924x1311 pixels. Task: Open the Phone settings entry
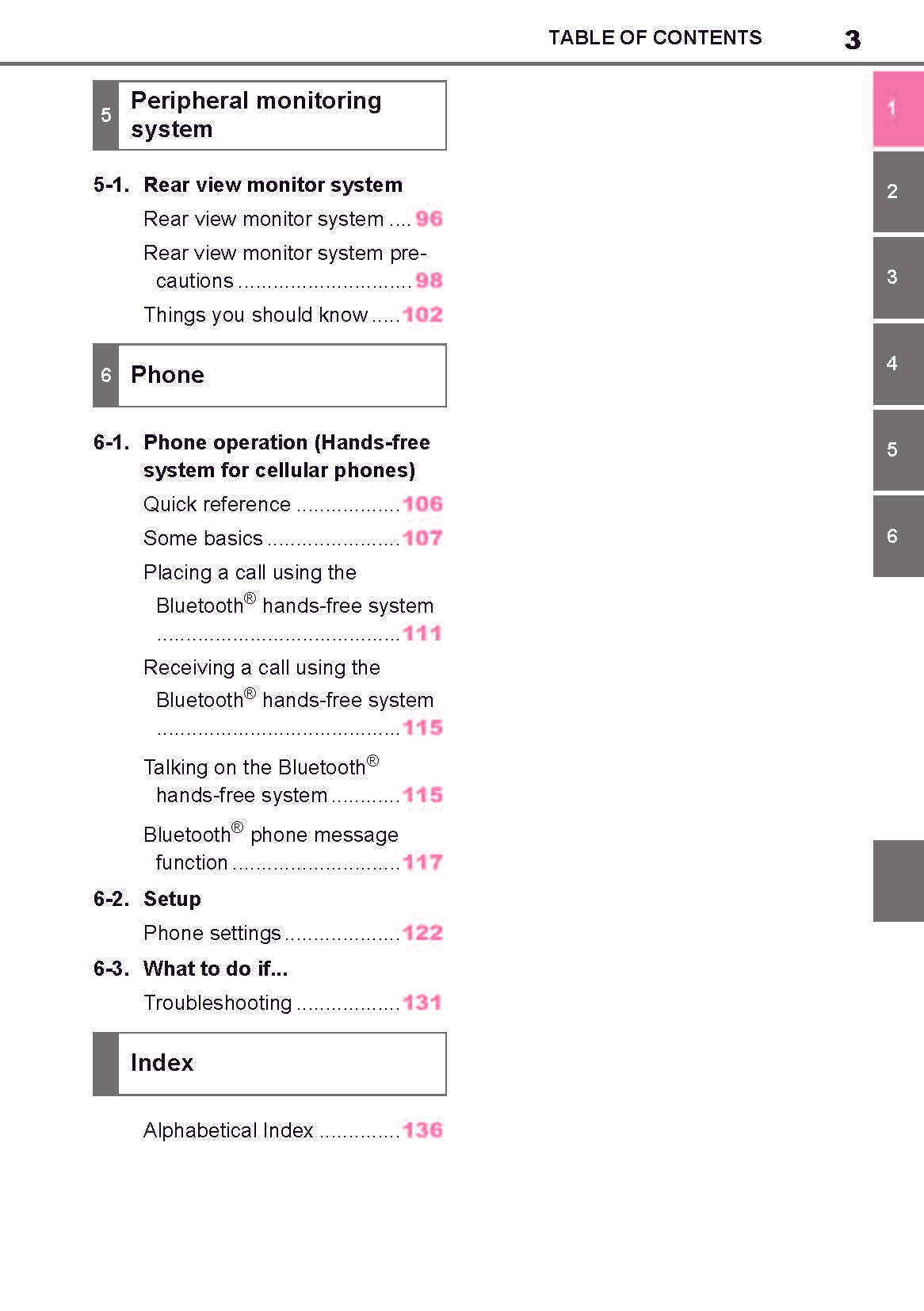[x=212, y=934]
